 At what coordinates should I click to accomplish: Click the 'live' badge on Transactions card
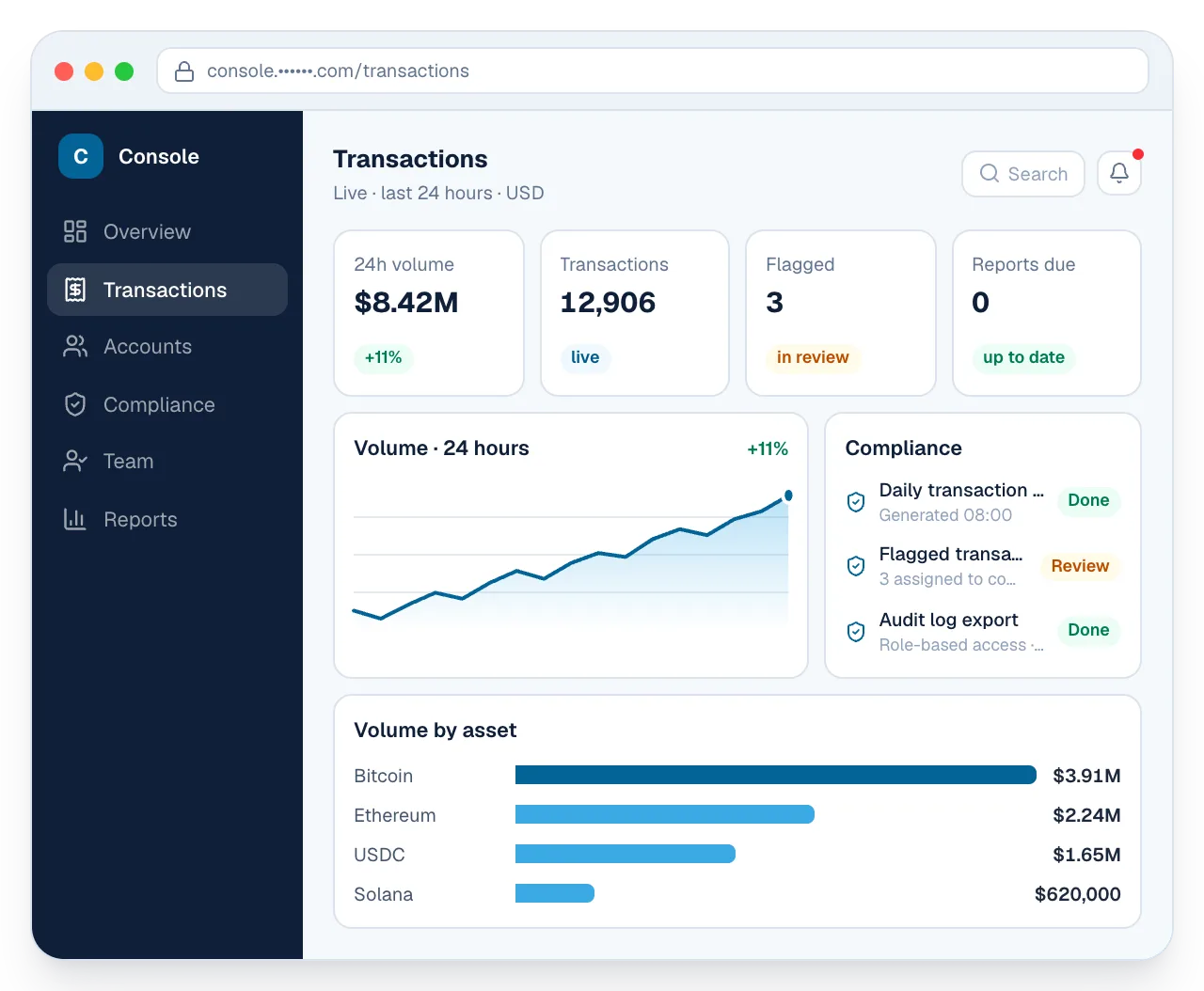585,357
